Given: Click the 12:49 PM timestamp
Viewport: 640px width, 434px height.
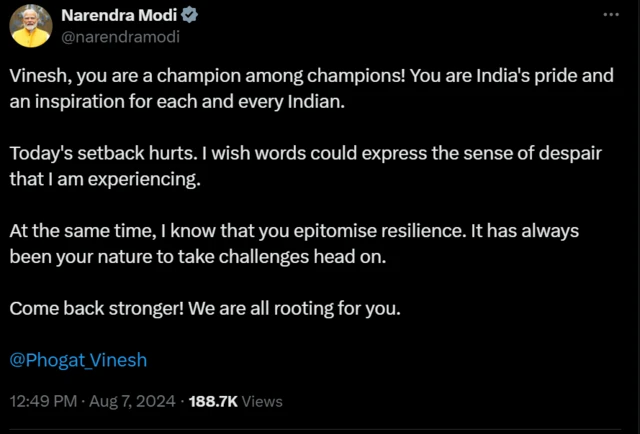Looking at the screenshot, I should click(42, 401).
